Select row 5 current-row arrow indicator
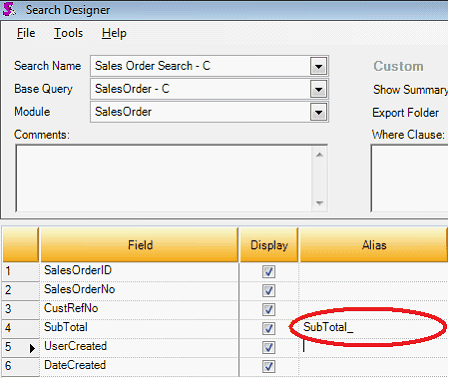449x379 pixels. 32,348
